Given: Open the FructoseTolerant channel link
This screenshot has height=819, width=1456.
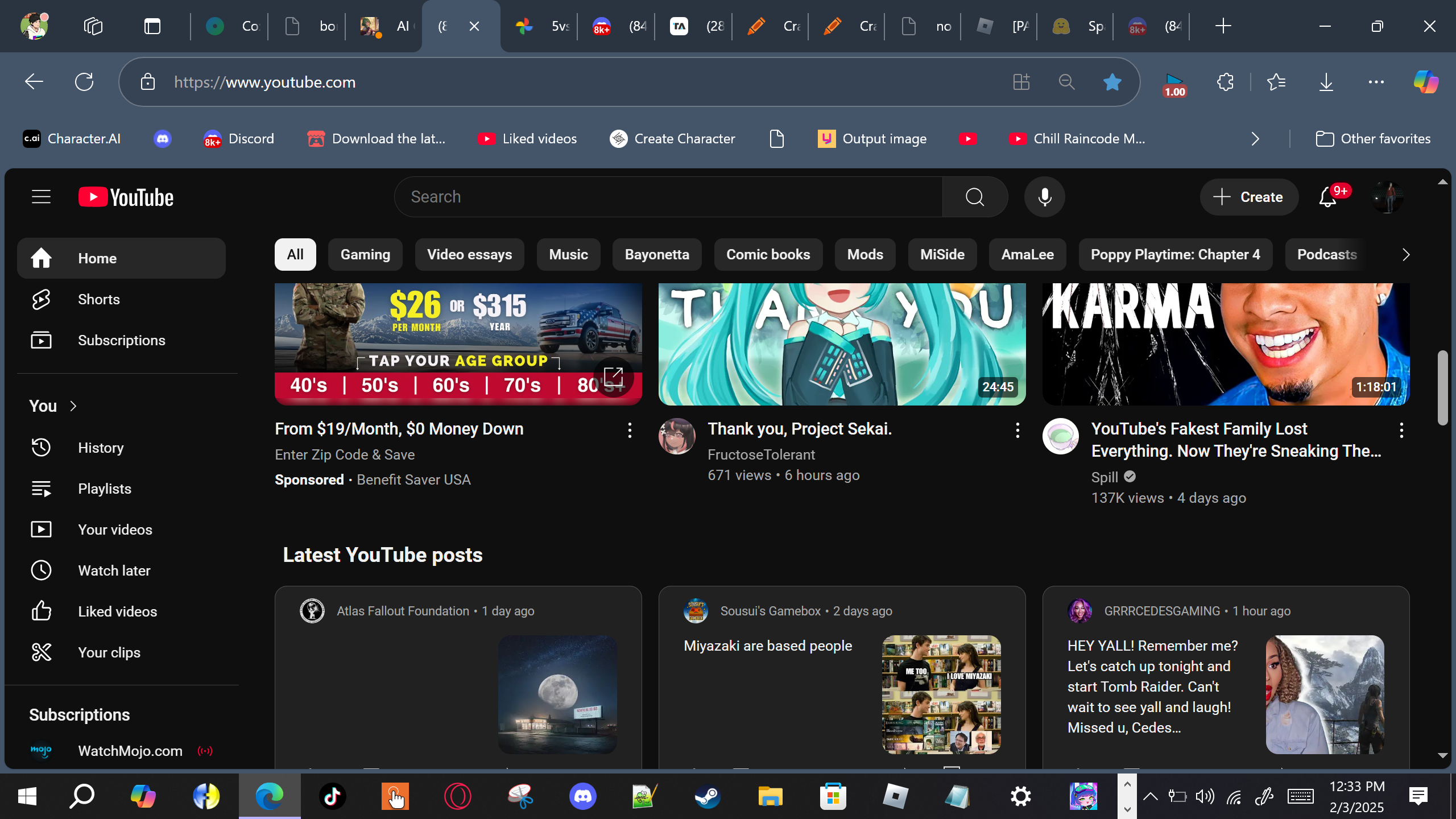Looking at the screenshot, I should click(761, 454).
